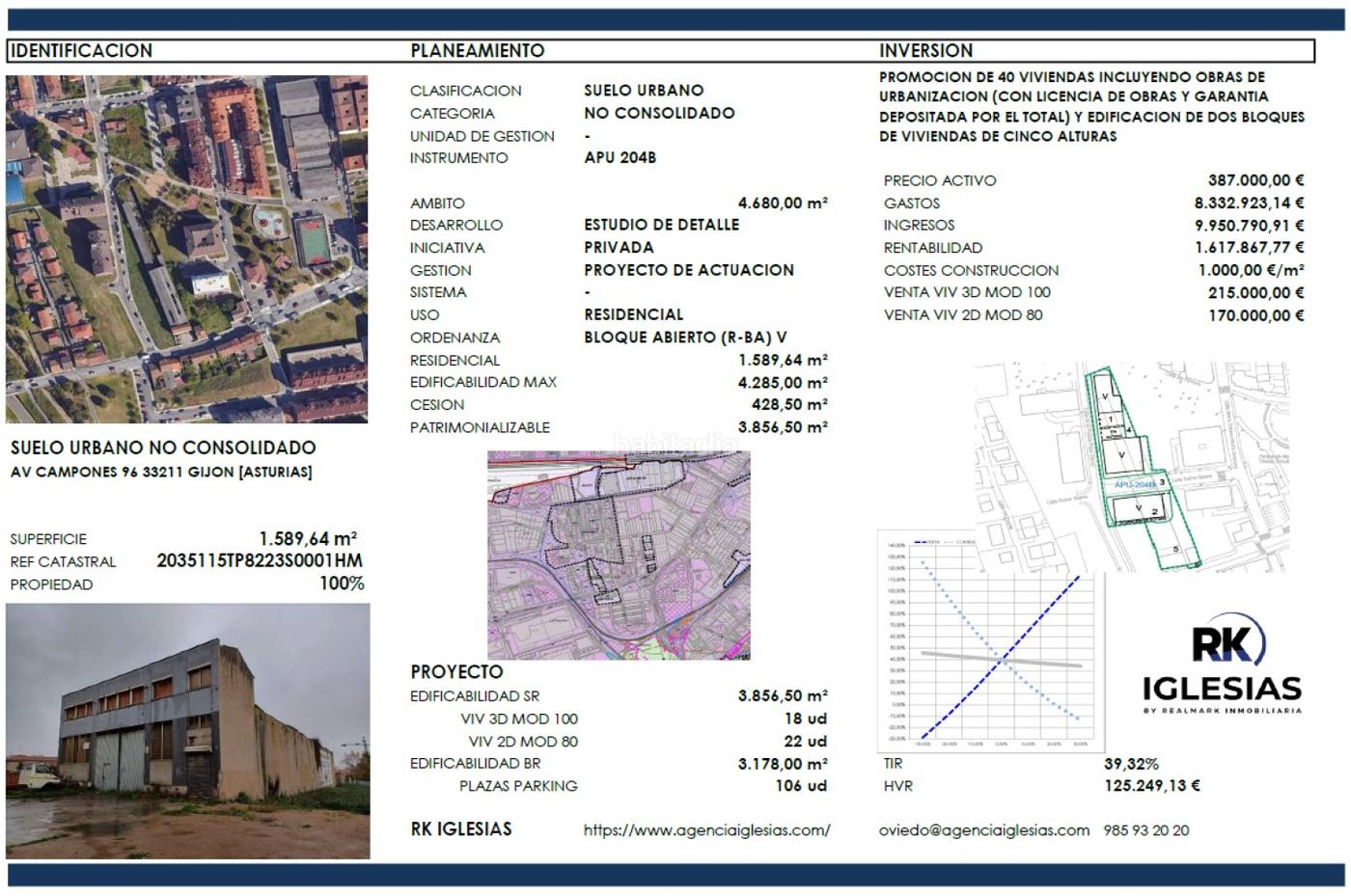Open the agenciaiglesias.com website link
Image resolution: width=1351 pixels, height=896 pixels.
706,830
